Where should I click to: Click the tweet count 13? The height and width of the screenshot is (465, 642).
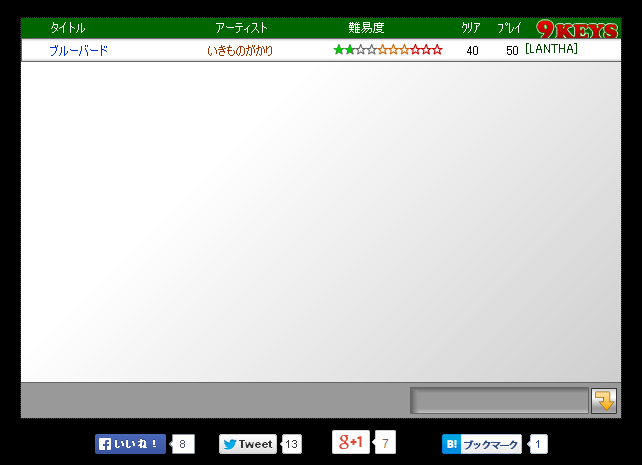(x=292, y=444)
